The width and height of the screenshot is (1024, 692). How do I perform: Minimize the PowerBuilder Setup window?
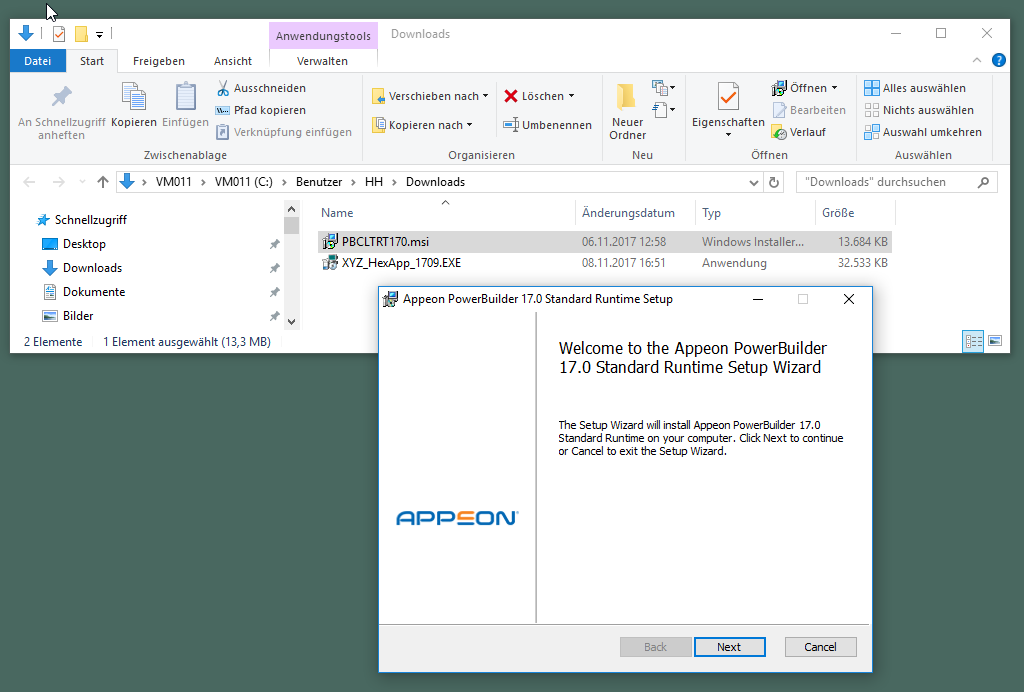click(x=758, y=299)
